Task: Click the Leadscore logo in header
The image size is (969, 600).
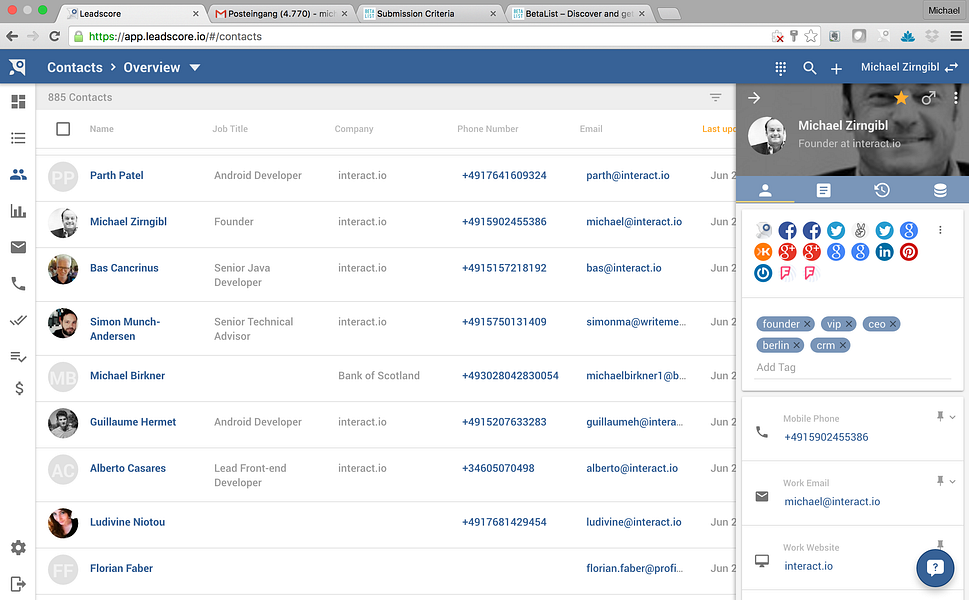Action: click(x=17, y=67)
